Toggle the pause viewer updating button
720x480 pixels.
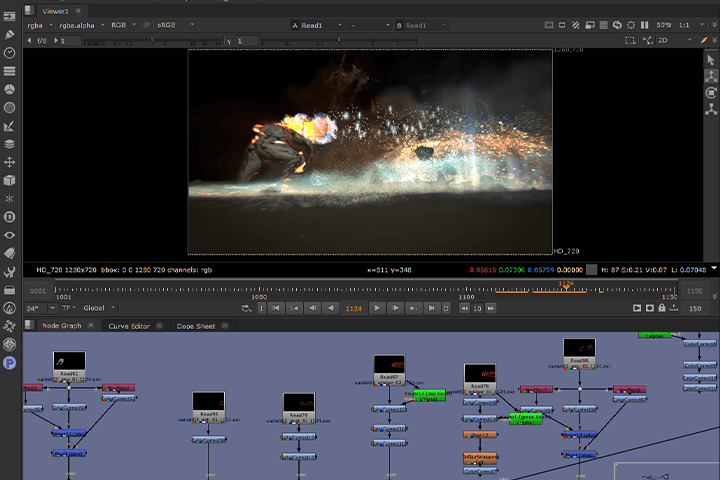(x=645, y=25)
